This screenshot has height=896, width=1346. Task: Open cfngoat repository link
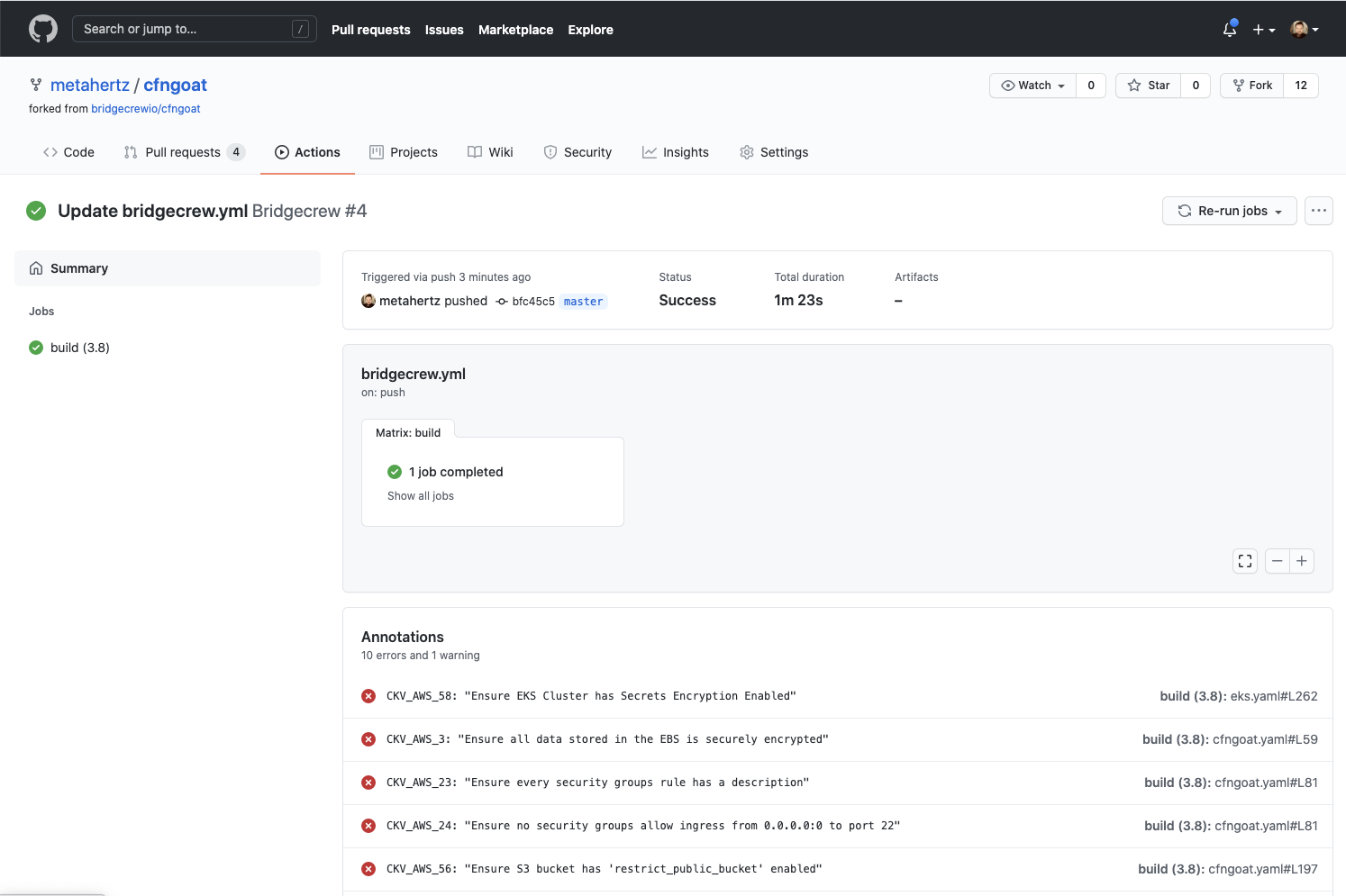pos(175,85)
